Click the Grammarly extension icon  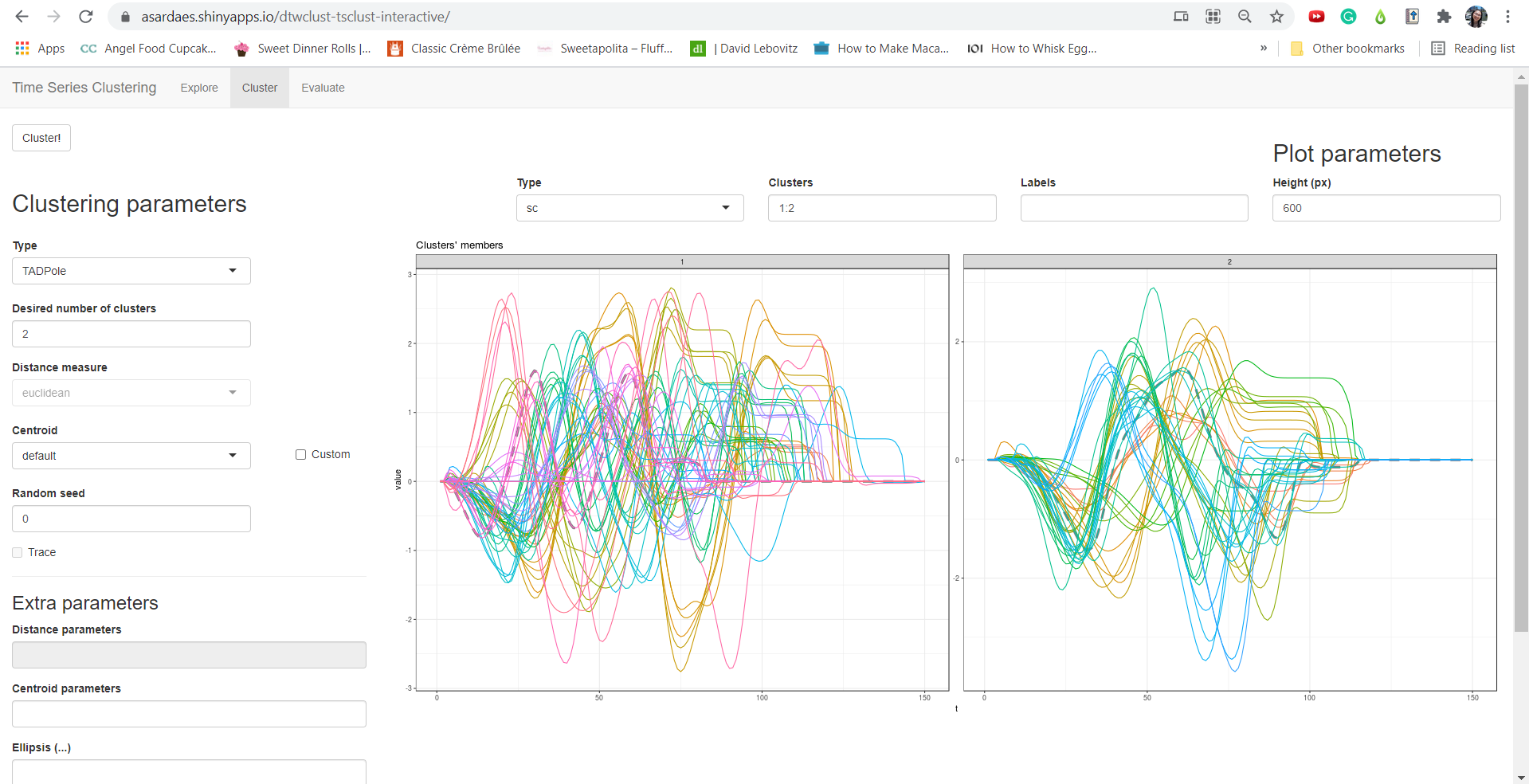coord(1348,16)
